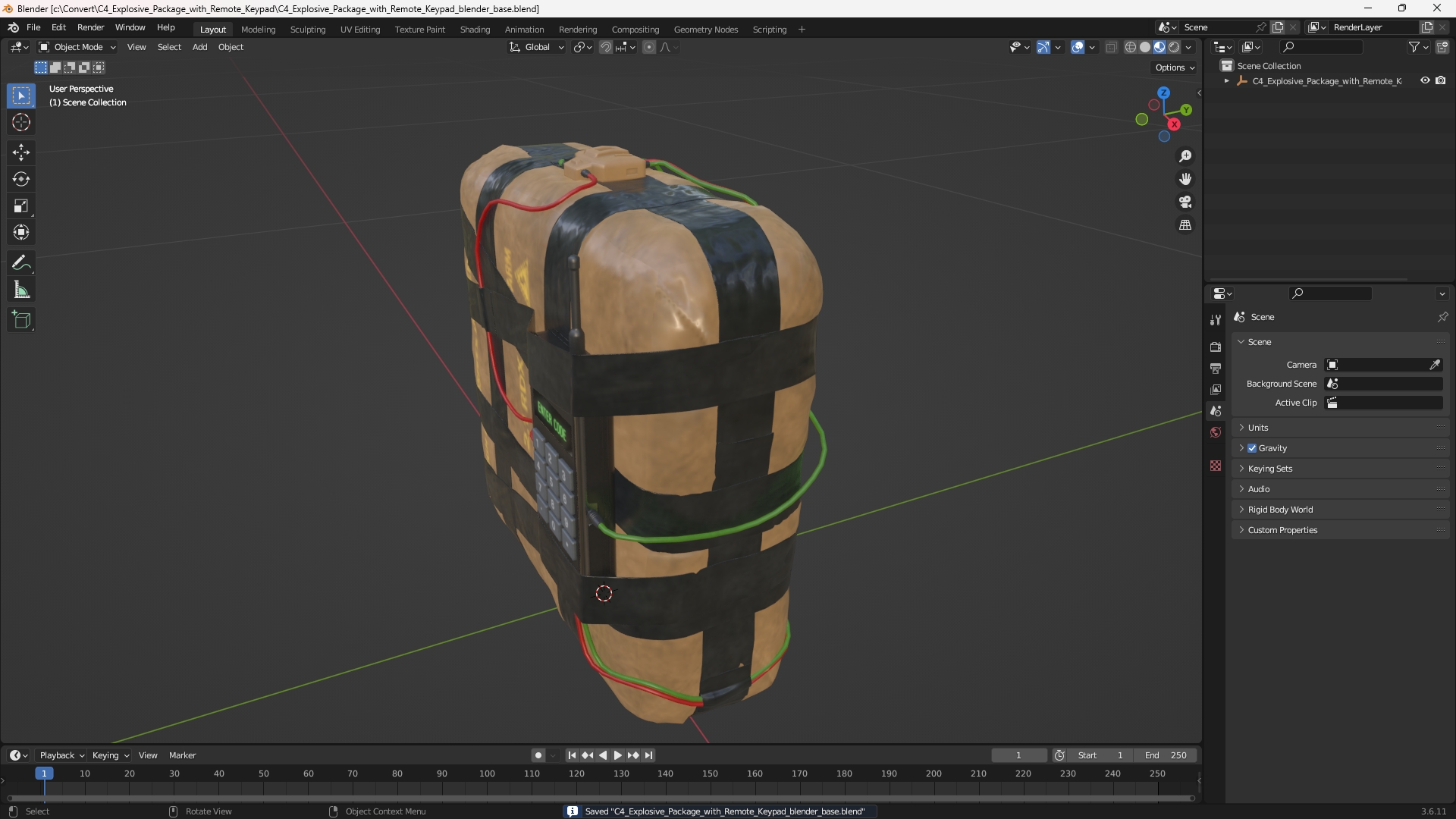Viewport: 1456px width, 819px height.
Task: Toggle camera view icon in viewport
Action: click(x=1185, y=202)
